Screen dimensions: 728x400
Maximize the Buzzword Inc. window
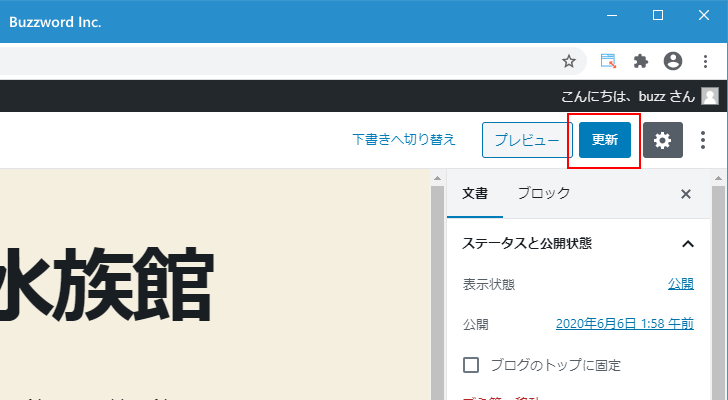point(658,15)
